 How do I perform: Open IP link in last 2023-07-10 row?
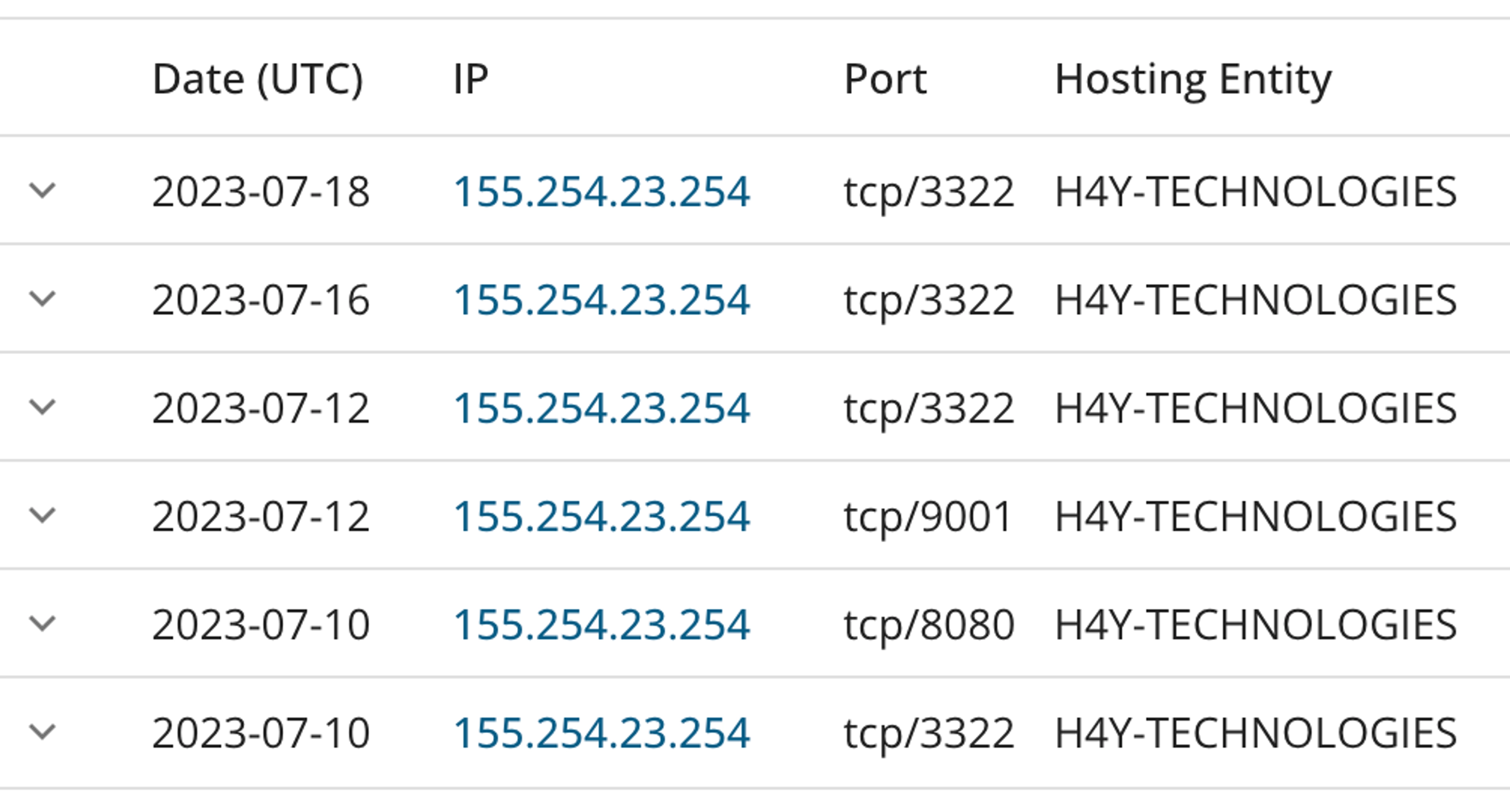coord(601,733)
